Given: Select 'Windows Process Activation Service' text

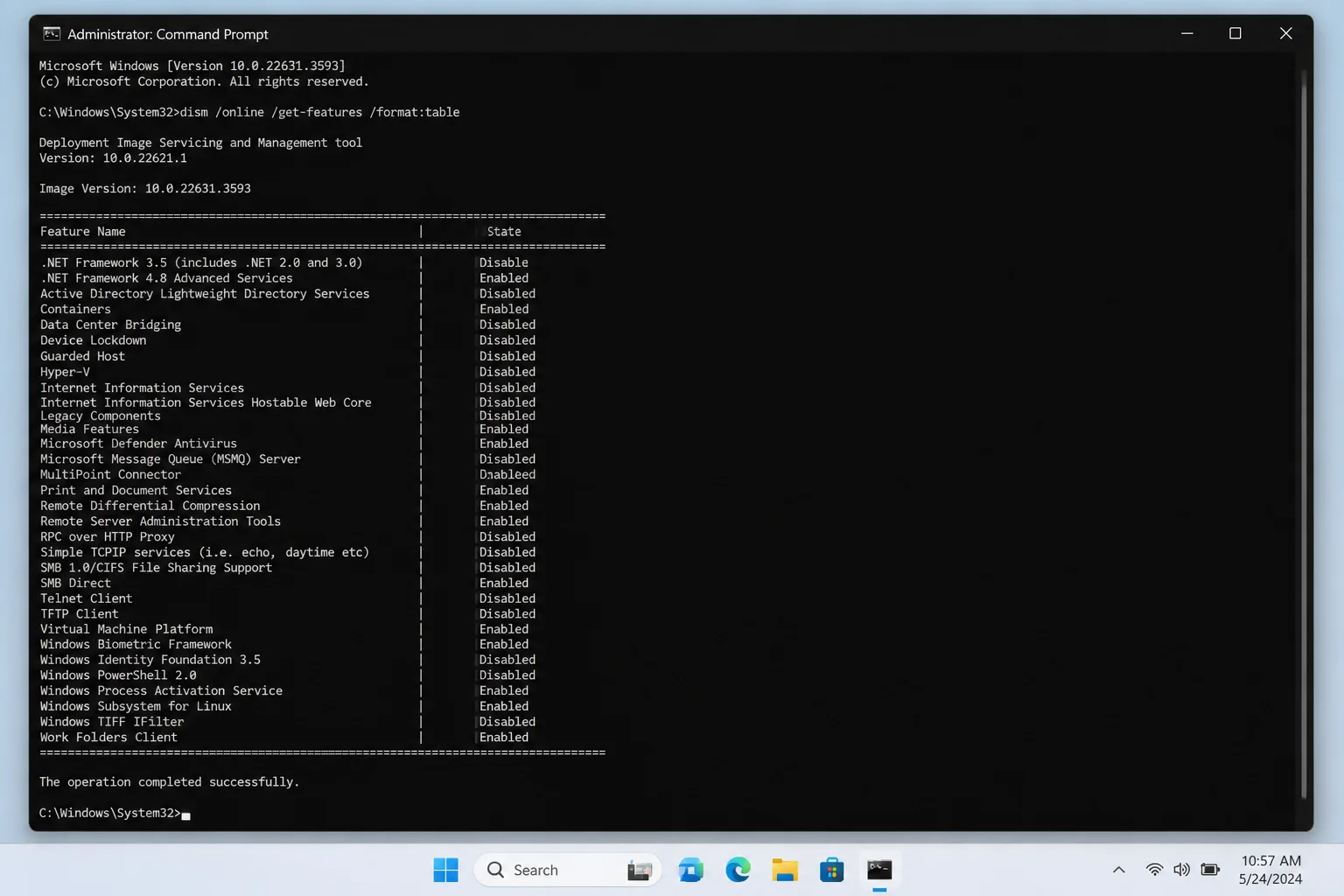Looking at the screenshot, I should tap(161, 691).
